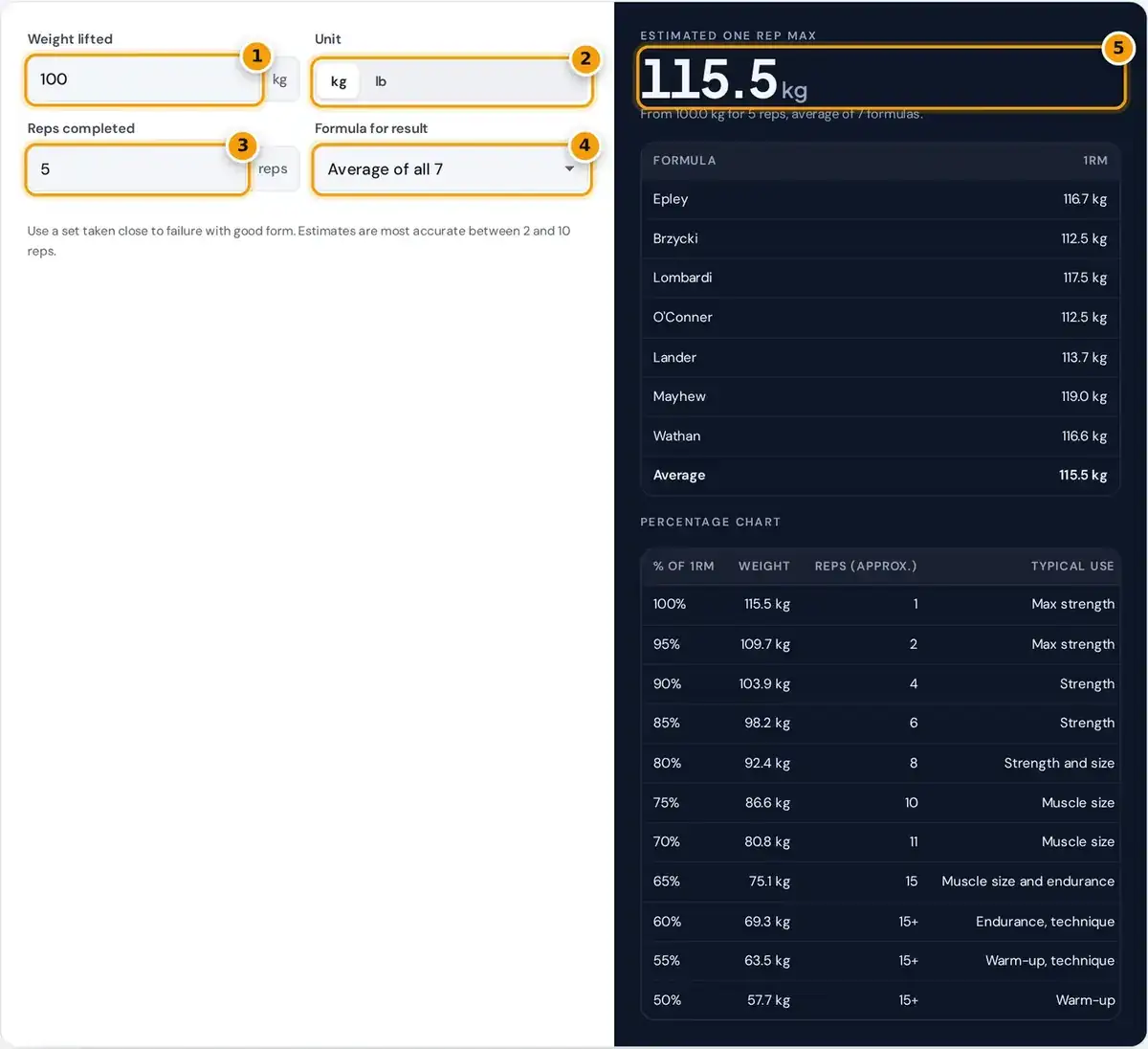
Task: Click the WEIGHT column header
Action: (x=764, y=566)
